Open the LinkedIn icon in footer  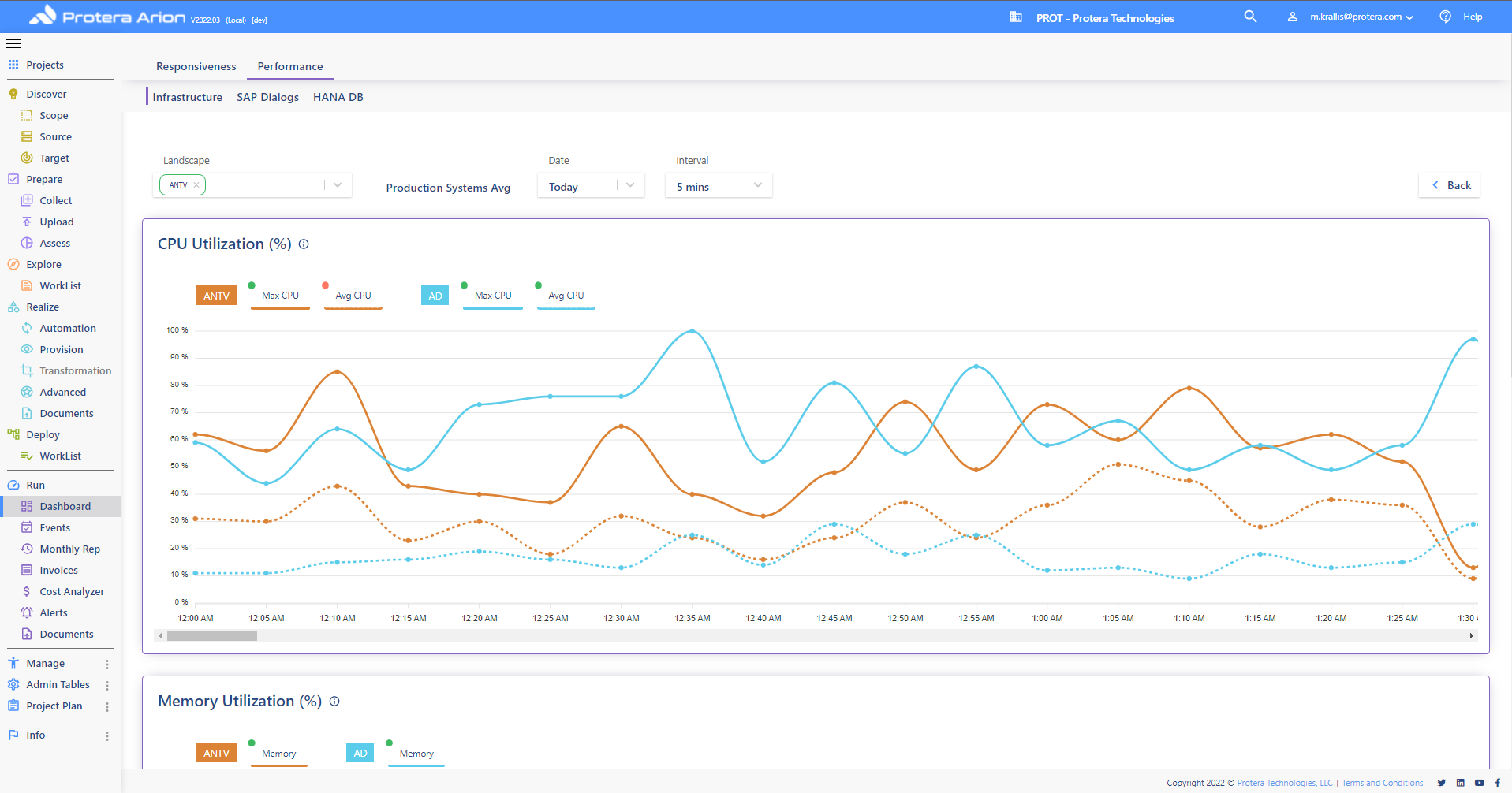(1460, 783)
